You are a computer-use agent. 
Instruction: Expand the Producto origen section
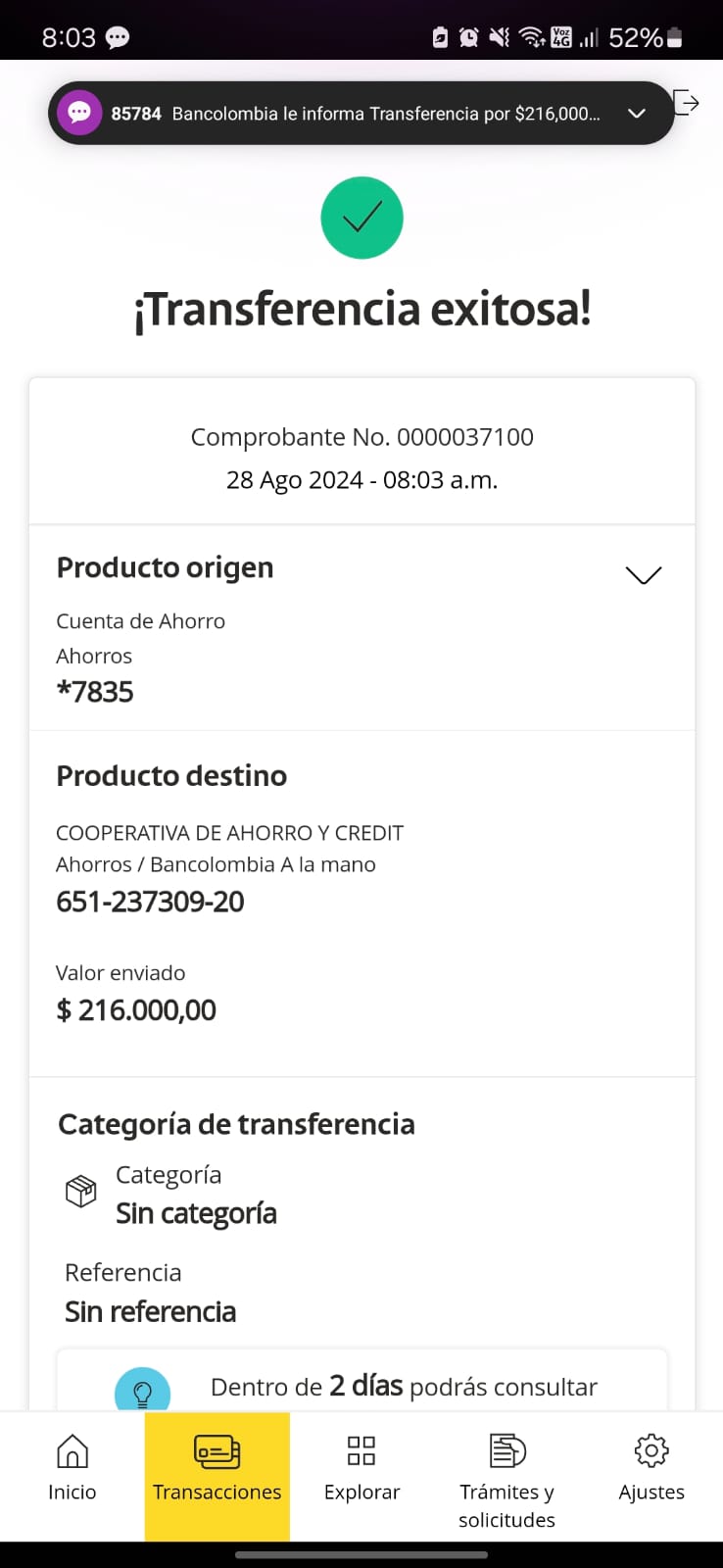point(643,575)
